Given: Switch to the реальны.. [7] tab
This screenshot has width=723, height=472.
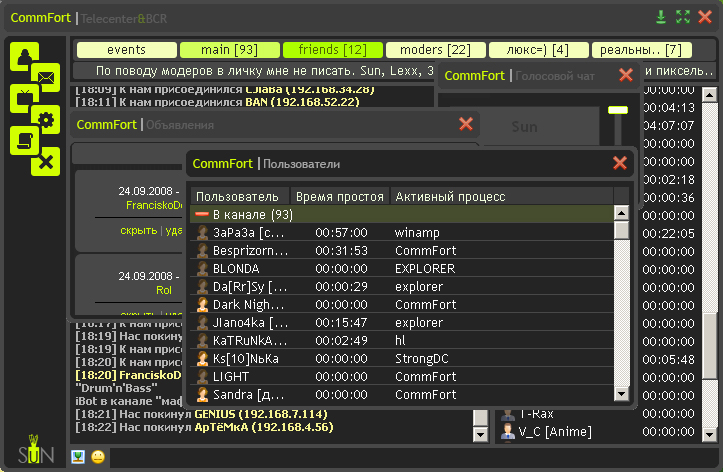Looking at the screenshot, I should coord(641,50).
